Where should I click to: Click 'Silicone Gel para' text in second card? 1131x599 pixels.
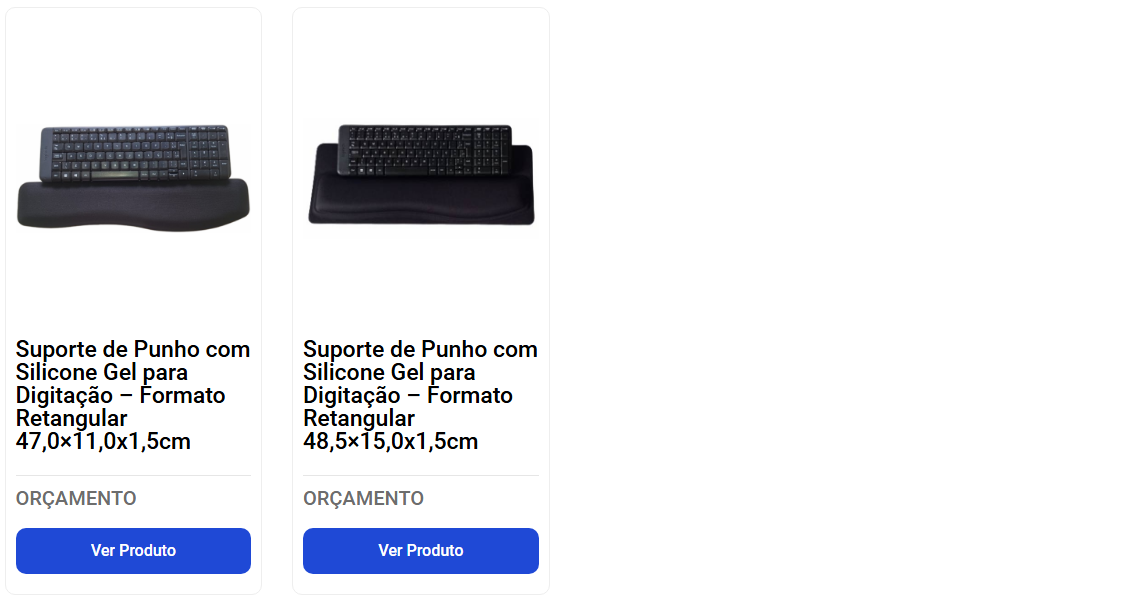[389, 372]
